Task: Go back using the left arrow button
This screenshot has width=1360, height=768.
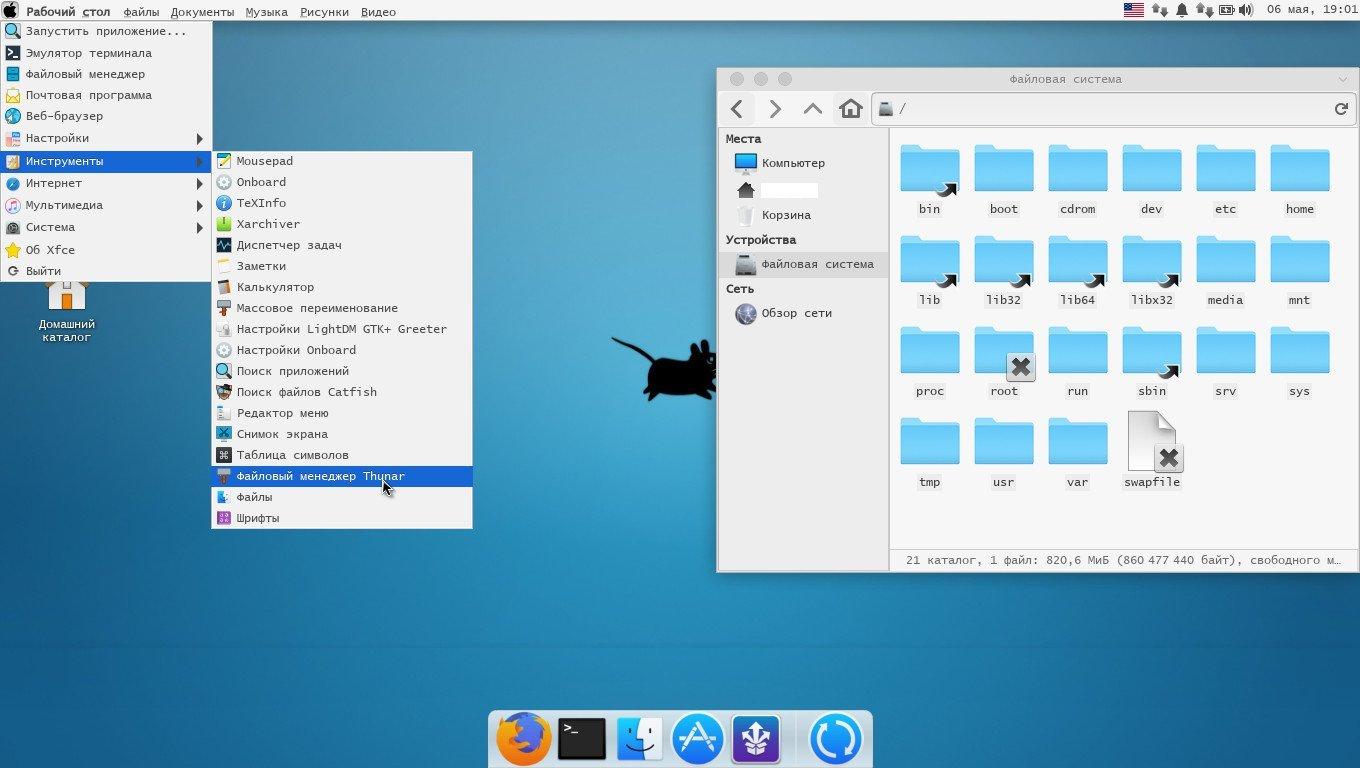Action: click(x=737, y=109)
